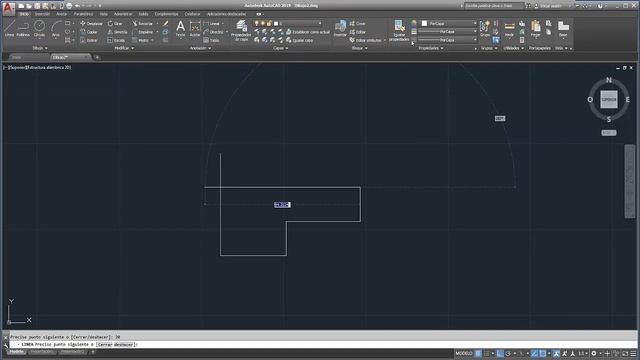Image resolution: width=640 pixels, height=360 pixels.
Task: Click the Escala tool
Action: pyautogui.click(x=116, y=40)
